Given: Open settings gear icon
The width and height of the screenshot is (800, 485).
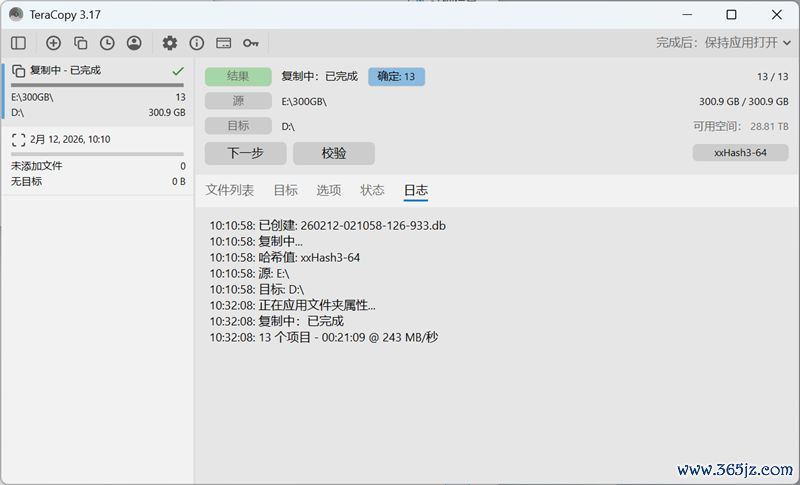Looking at the screenshot, I should point(170,43).
